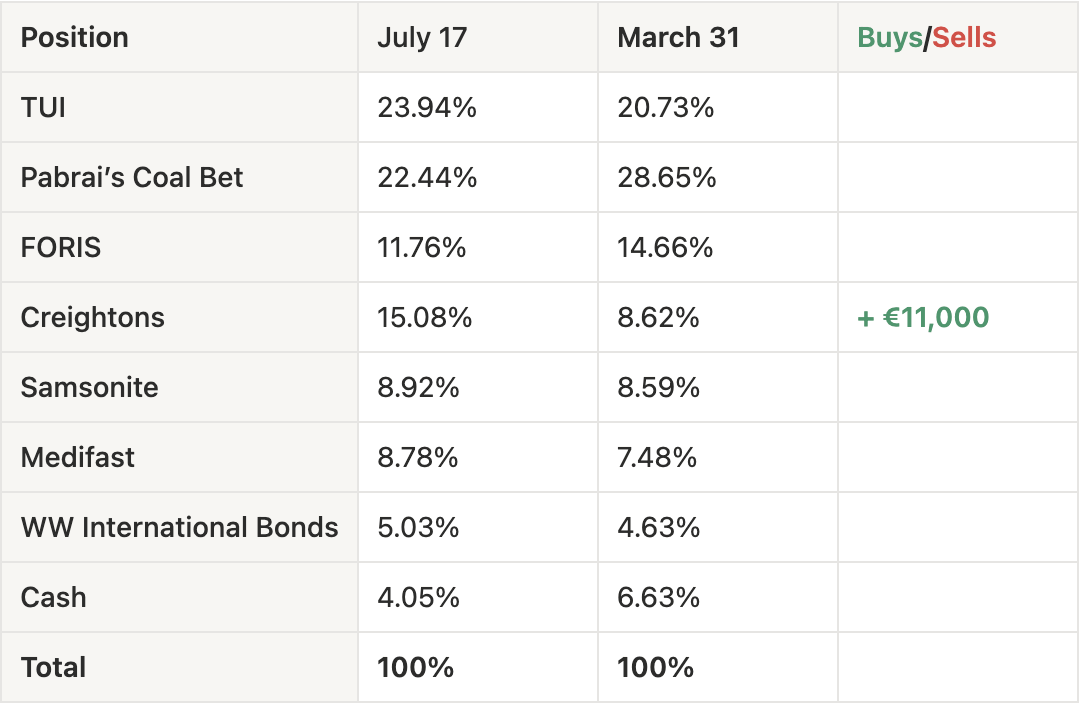This screenshot has height=704, width=1080.
Task: Select the Total row label
Action: click(53, 667)
